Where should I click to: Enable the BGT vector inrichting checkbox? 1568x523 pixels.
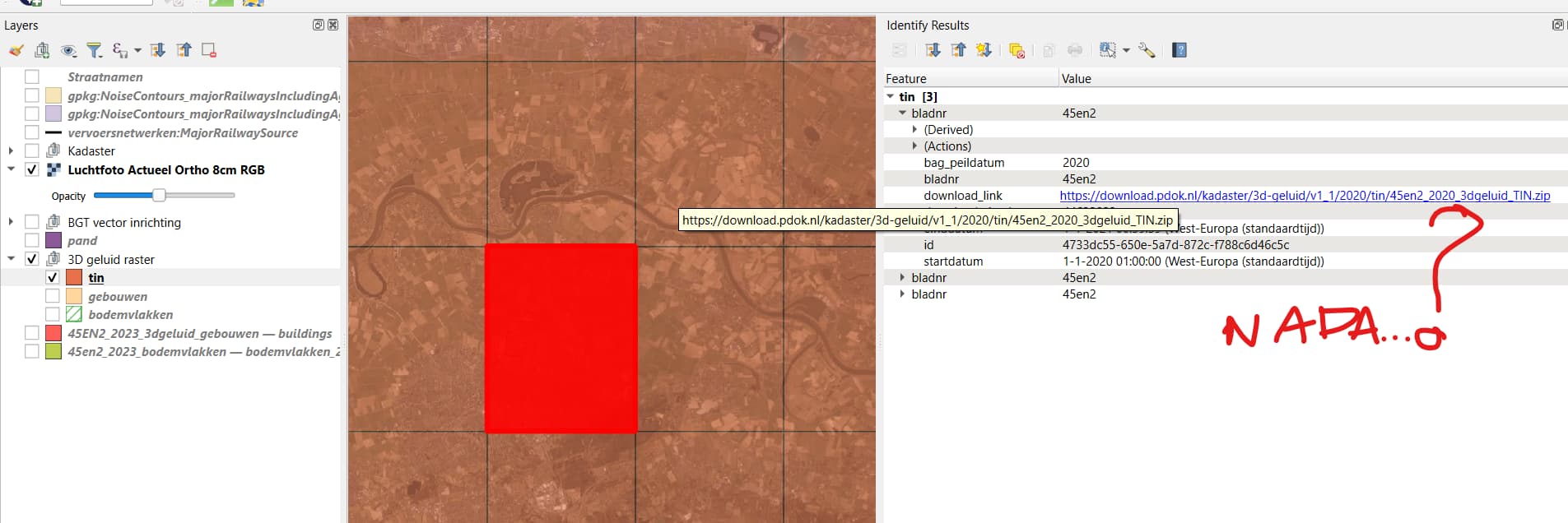pos(32,222)
